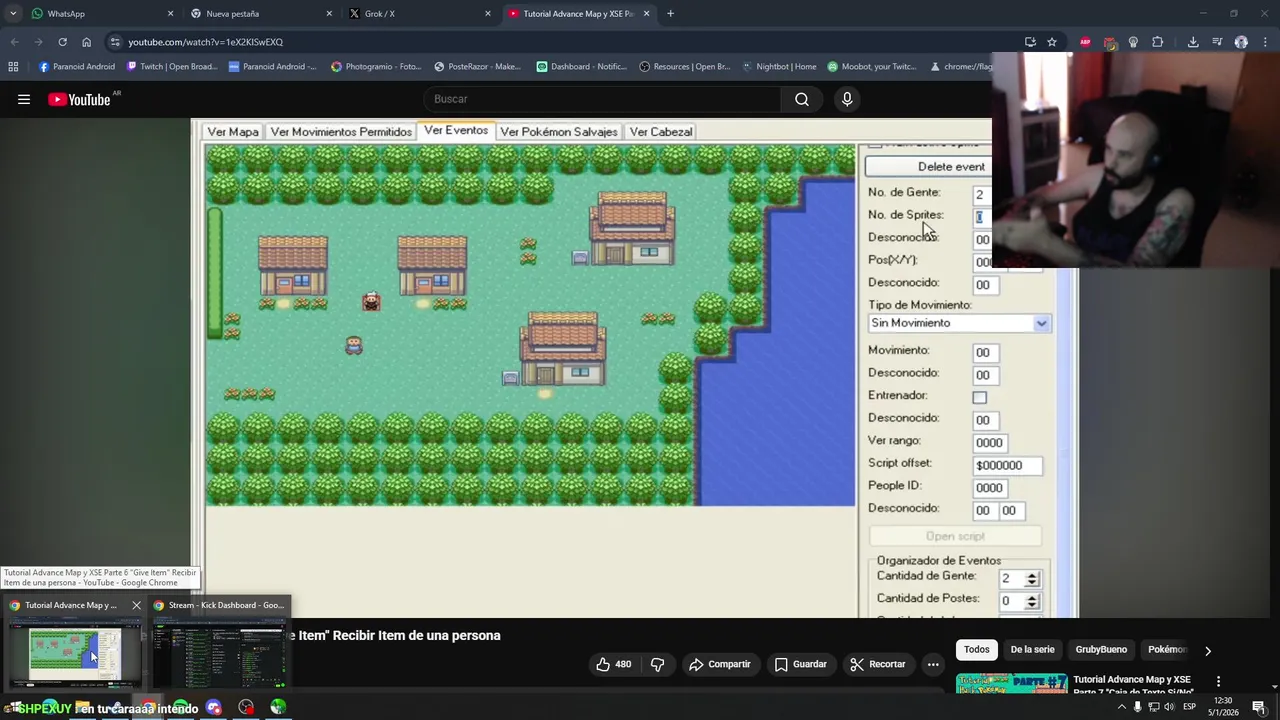Click the taskbar volume icon
Screen dimensions: 1280x720
[x=1170, y=707]
